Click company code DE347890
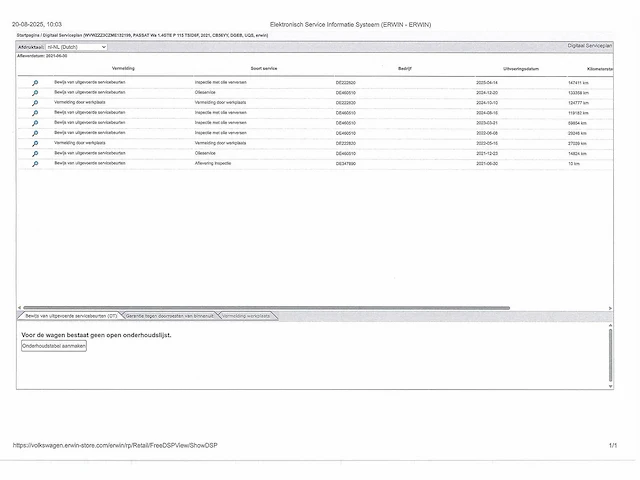This screenshot has height=480, width=640. [x=346, y=164]
